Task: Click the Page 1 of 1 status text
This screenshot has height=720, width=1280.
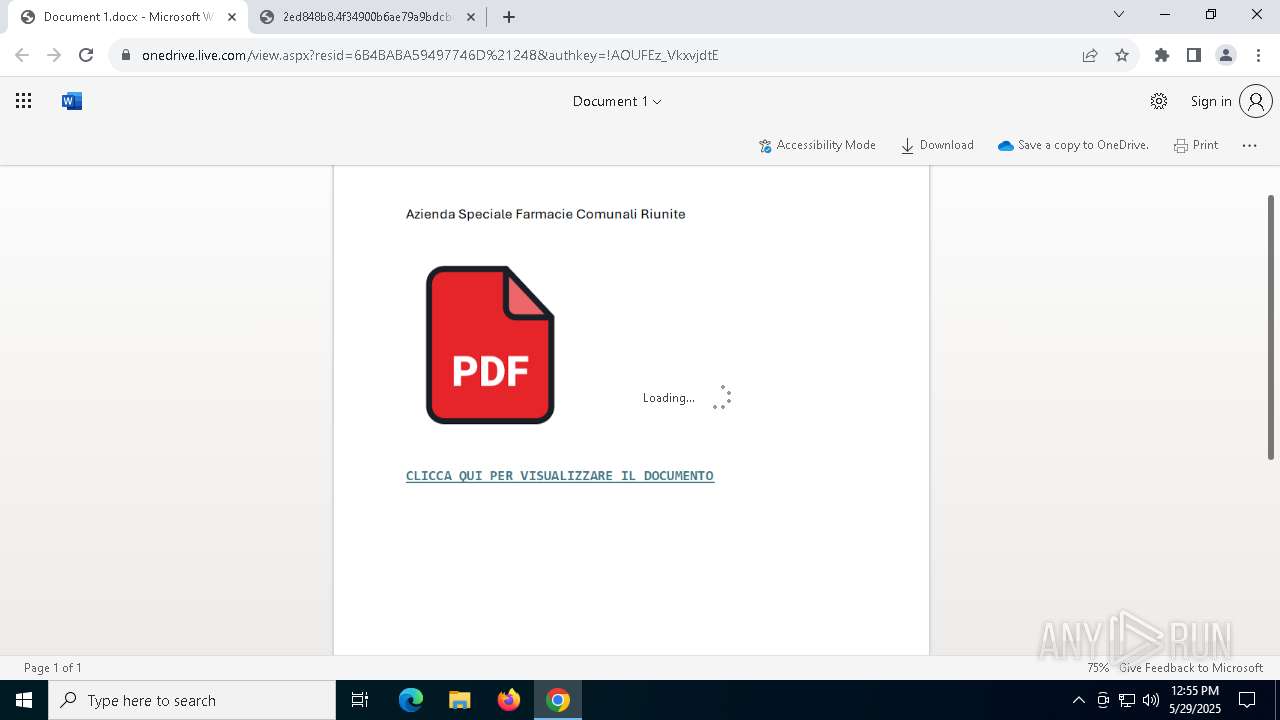Action: (53, 668)
